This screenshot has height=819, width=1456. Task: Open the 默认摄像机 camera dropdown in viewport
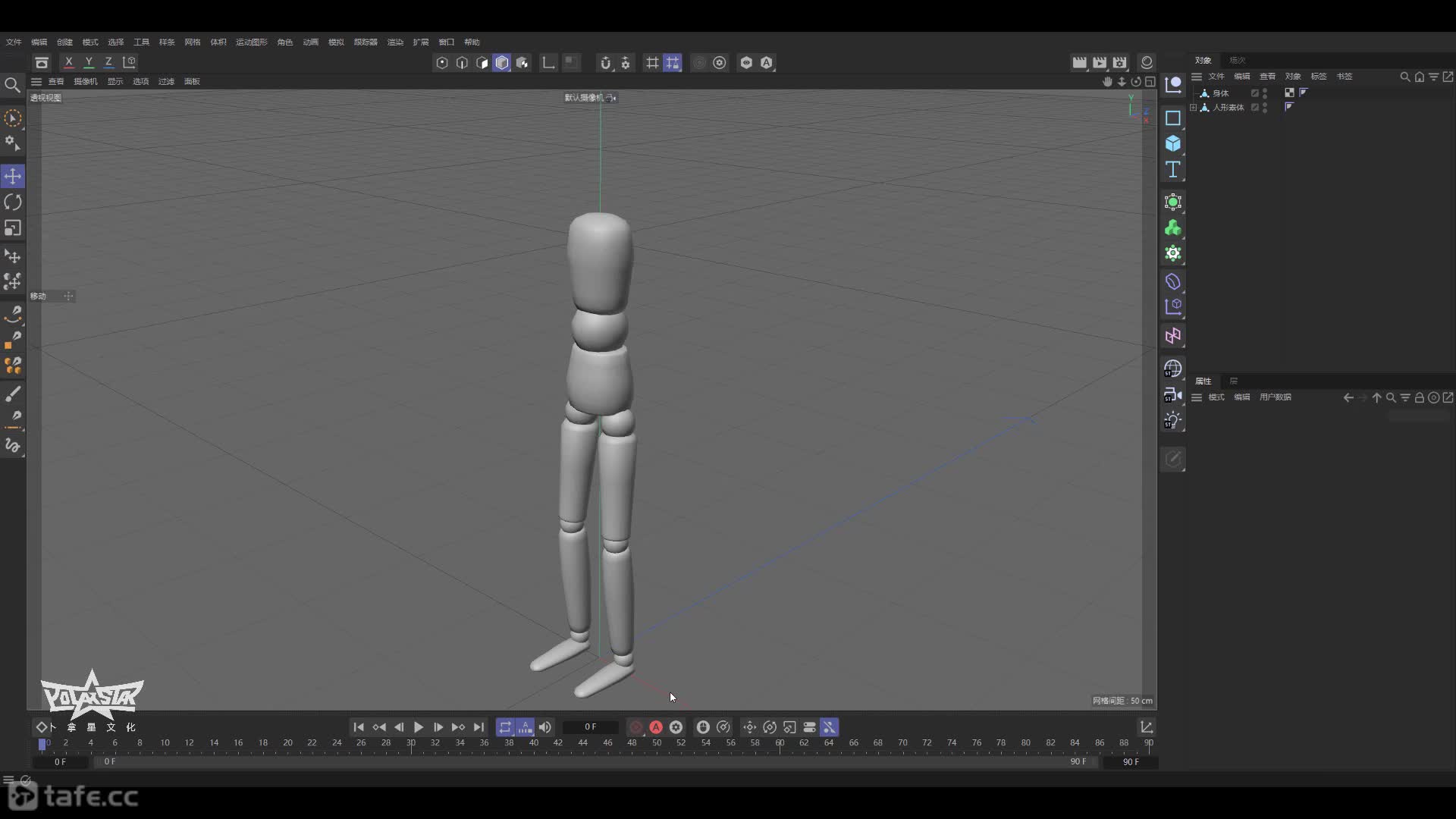pos(590,98)
